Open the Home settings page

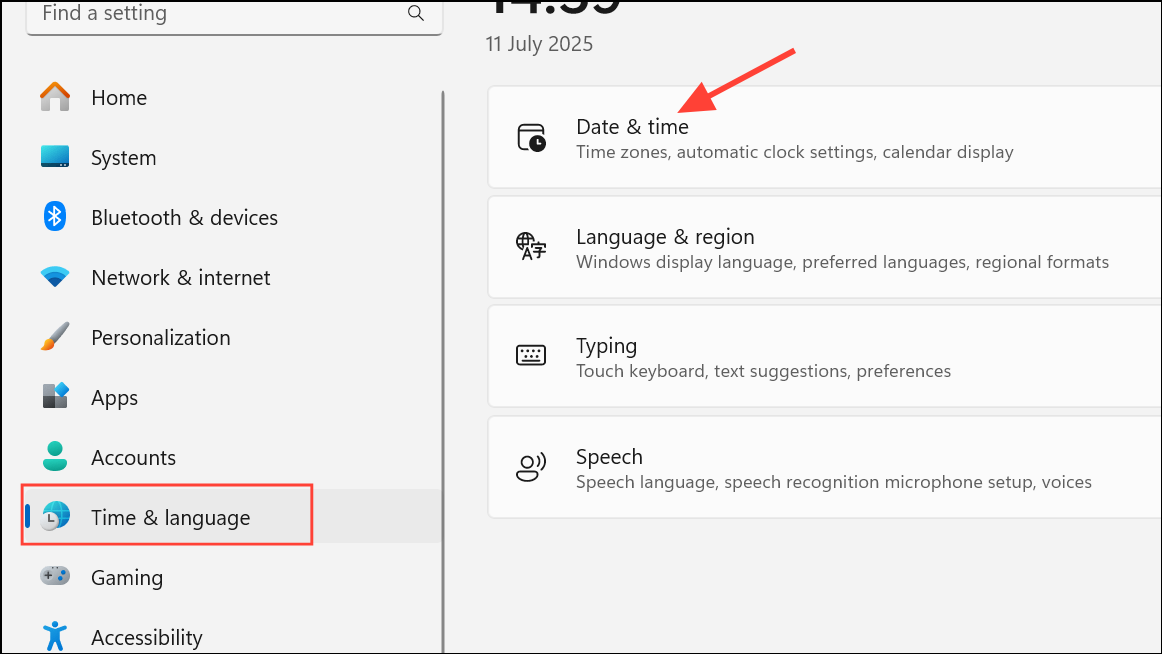(x=231, y=97)
